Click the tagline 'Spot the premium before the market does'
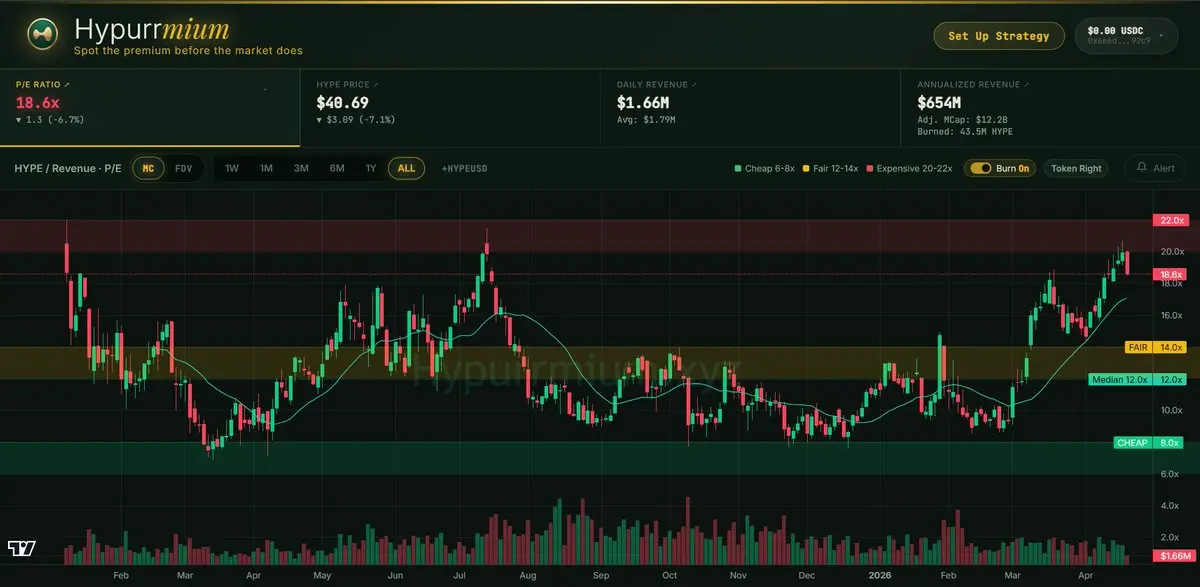1200x587 pixels. [x=188, y=50]
